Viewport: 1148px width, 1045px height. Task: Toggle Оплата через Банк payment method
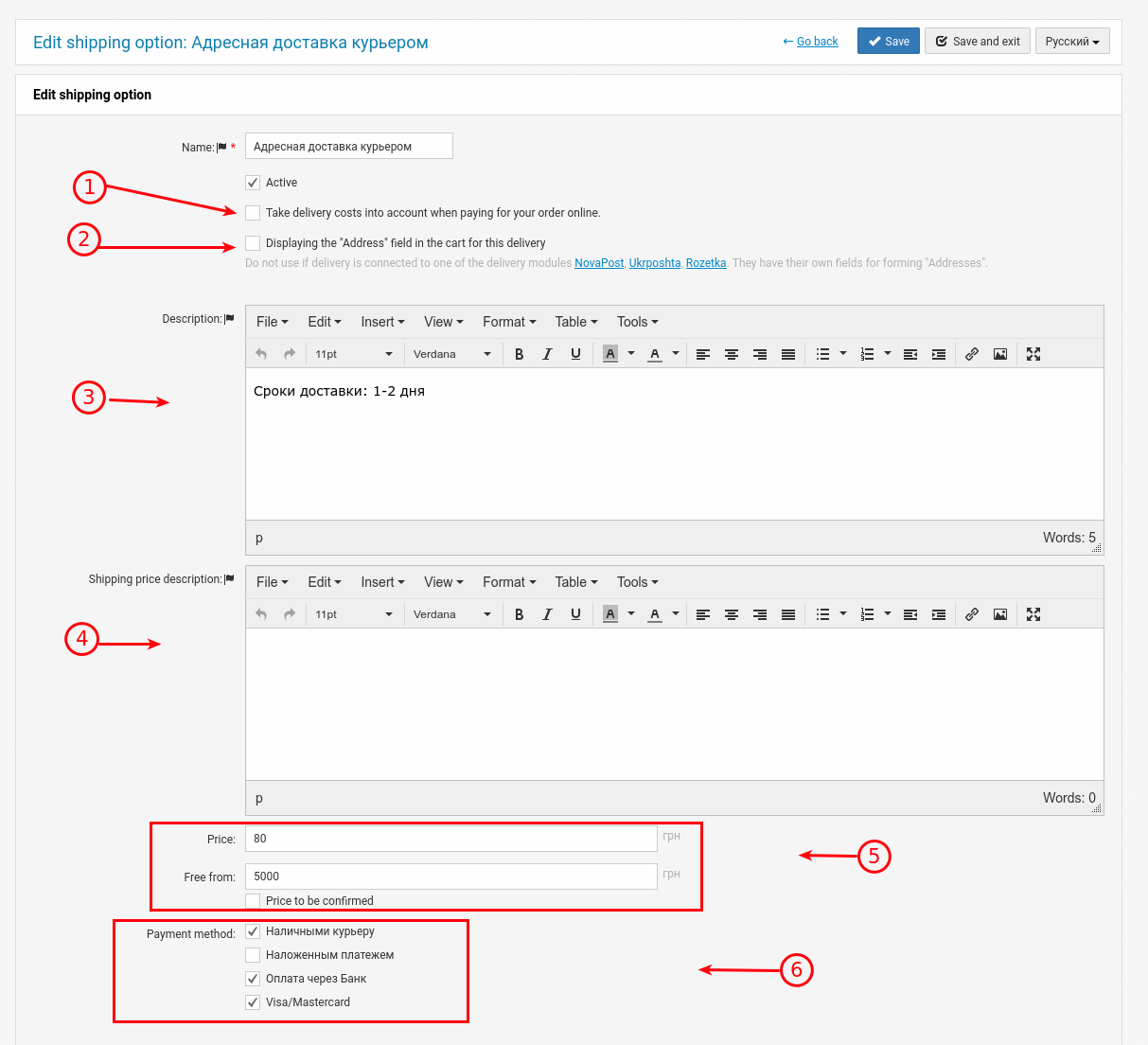click(x=253, y=979)
